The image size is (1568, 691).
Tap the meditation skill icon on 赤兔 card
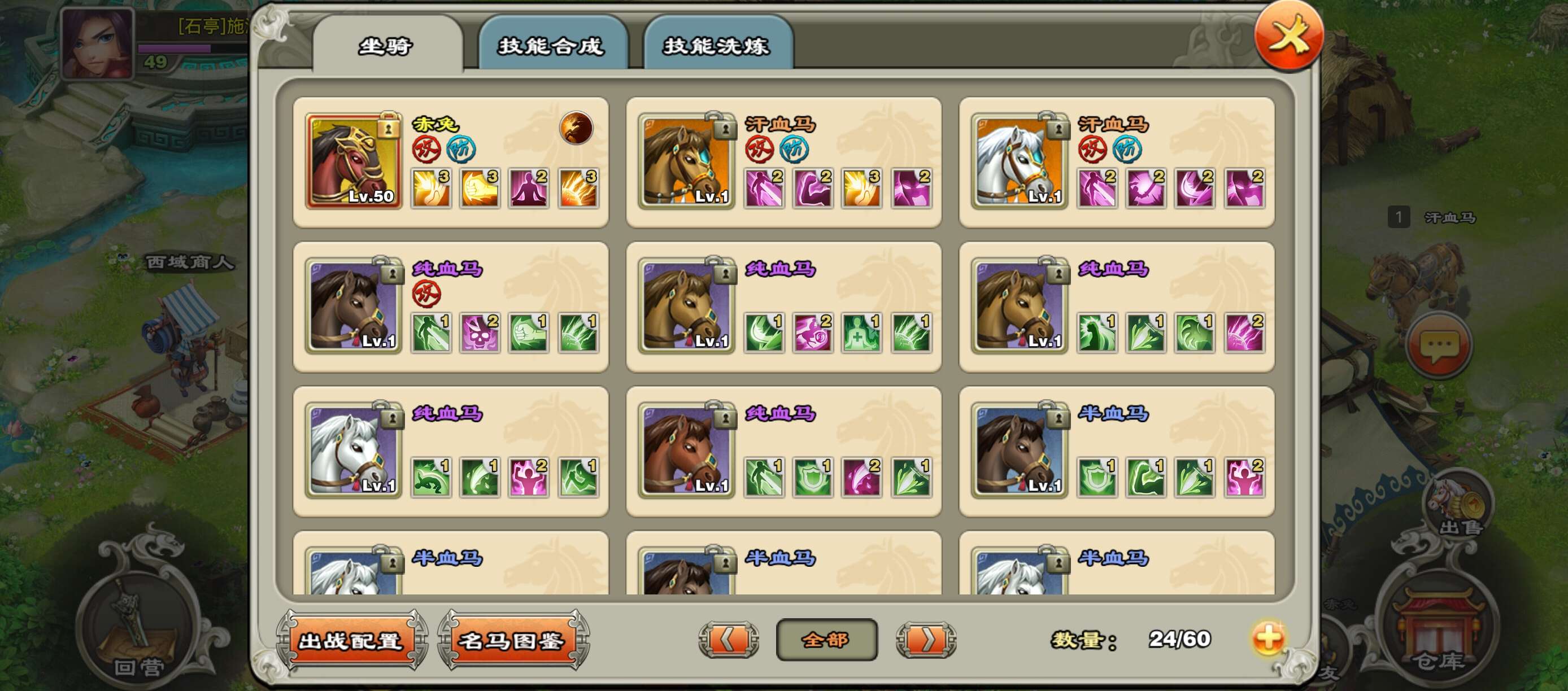click(x=528, y=188)
